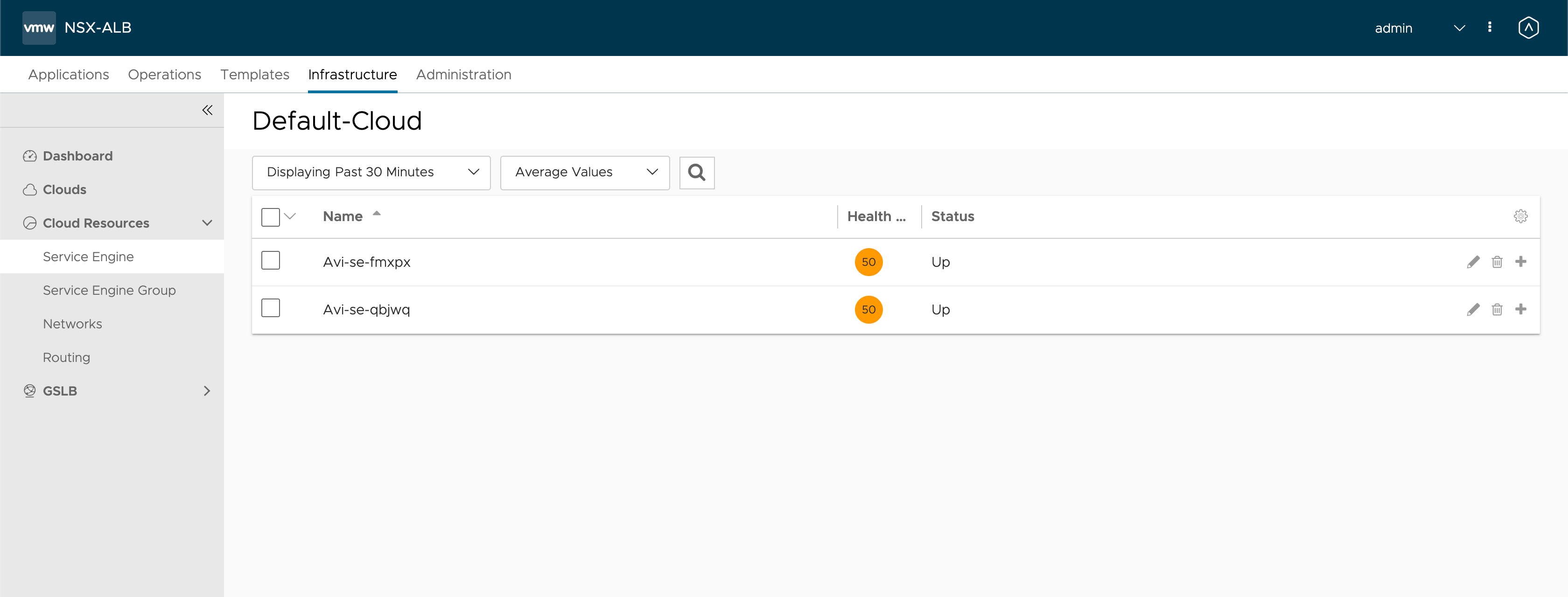Edit Avi-se-fmxpx with pencil icon
The width and height of the screenshot is (1568, 597).
[1473, 262]
